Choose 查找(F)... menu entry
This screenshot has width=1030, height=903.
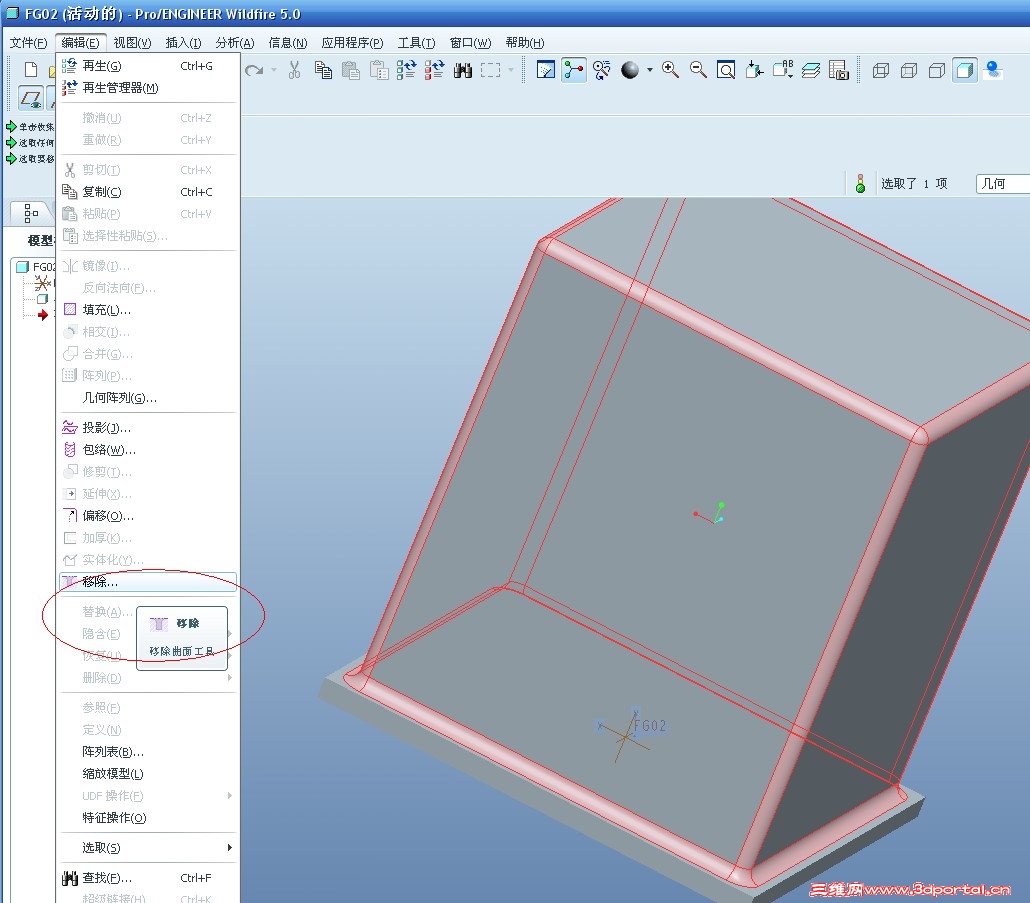pyautogui.click(x=147, y=877)
